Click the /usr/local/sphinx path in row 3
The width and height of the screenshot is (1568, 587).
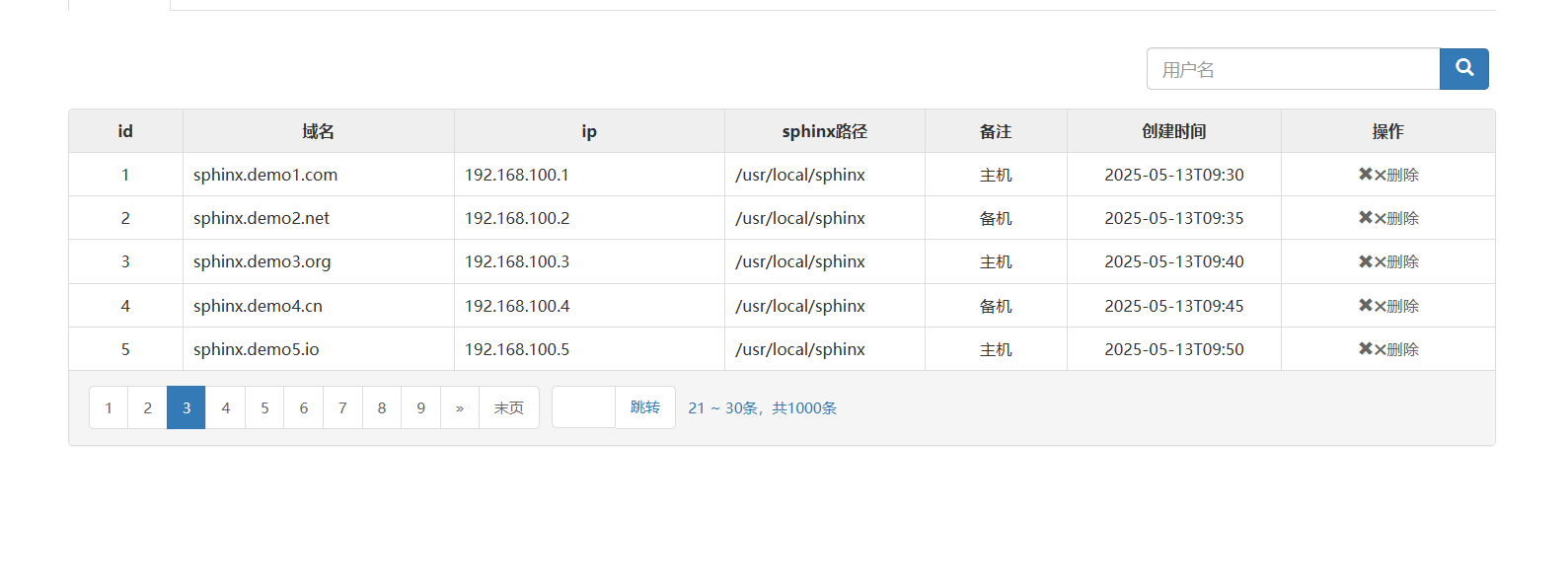[x=800, y=261]
